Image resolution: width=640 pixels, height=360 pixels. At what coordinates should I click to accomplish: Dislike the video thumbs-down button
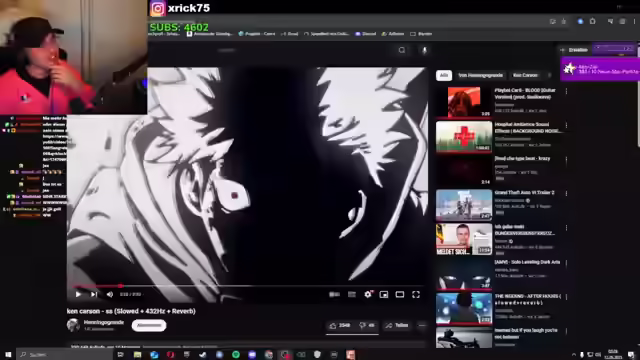point(367,325)
